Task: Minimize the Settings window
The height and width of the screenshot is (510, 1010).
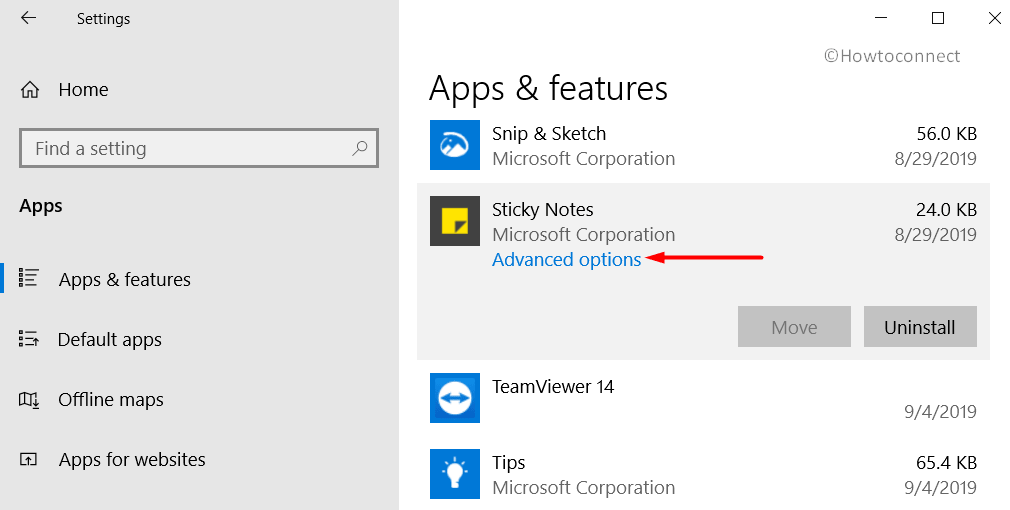Action: pos(881,18)
